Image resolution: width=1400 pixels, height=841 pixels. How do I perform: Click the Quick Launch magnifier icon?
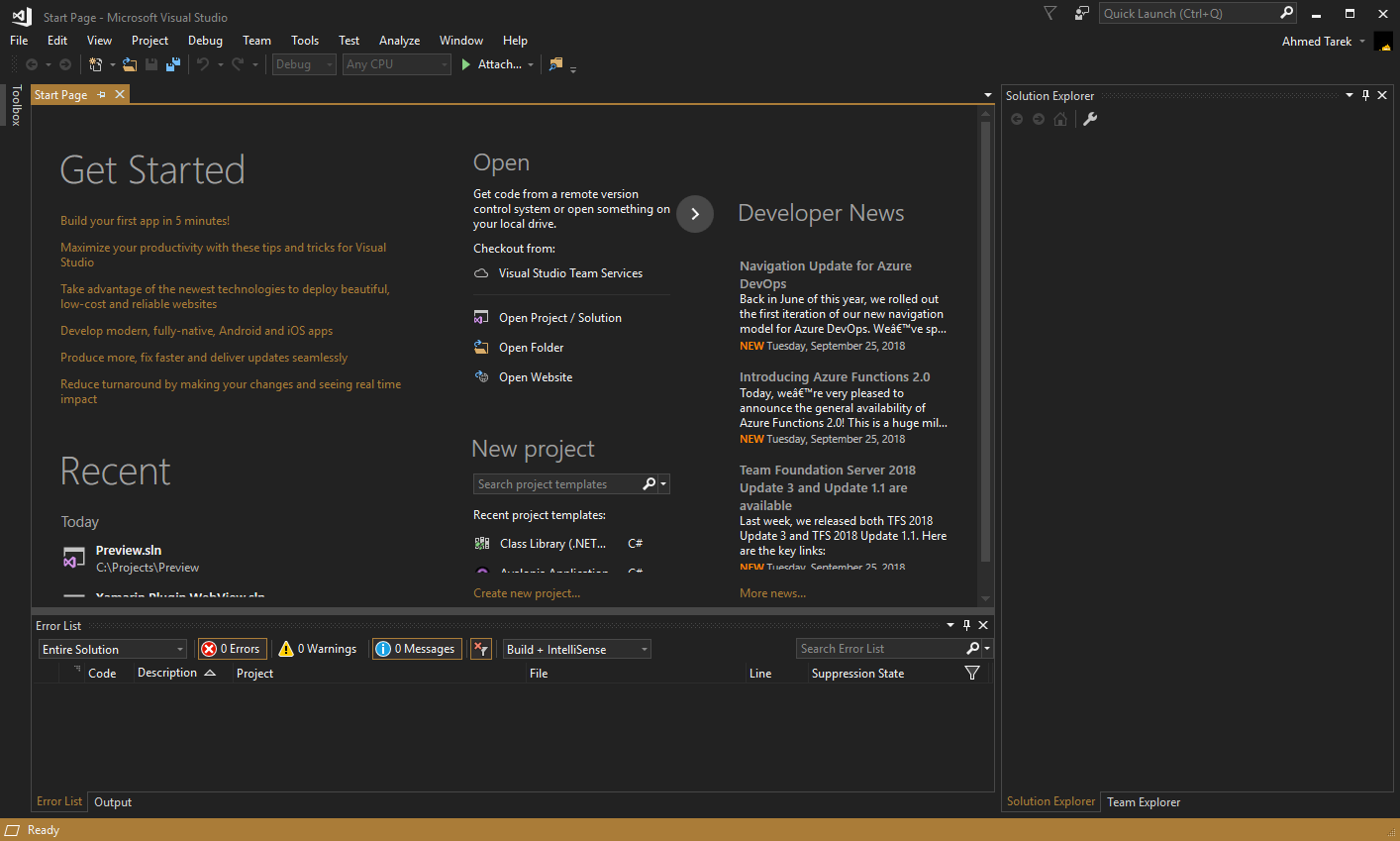1286,13
